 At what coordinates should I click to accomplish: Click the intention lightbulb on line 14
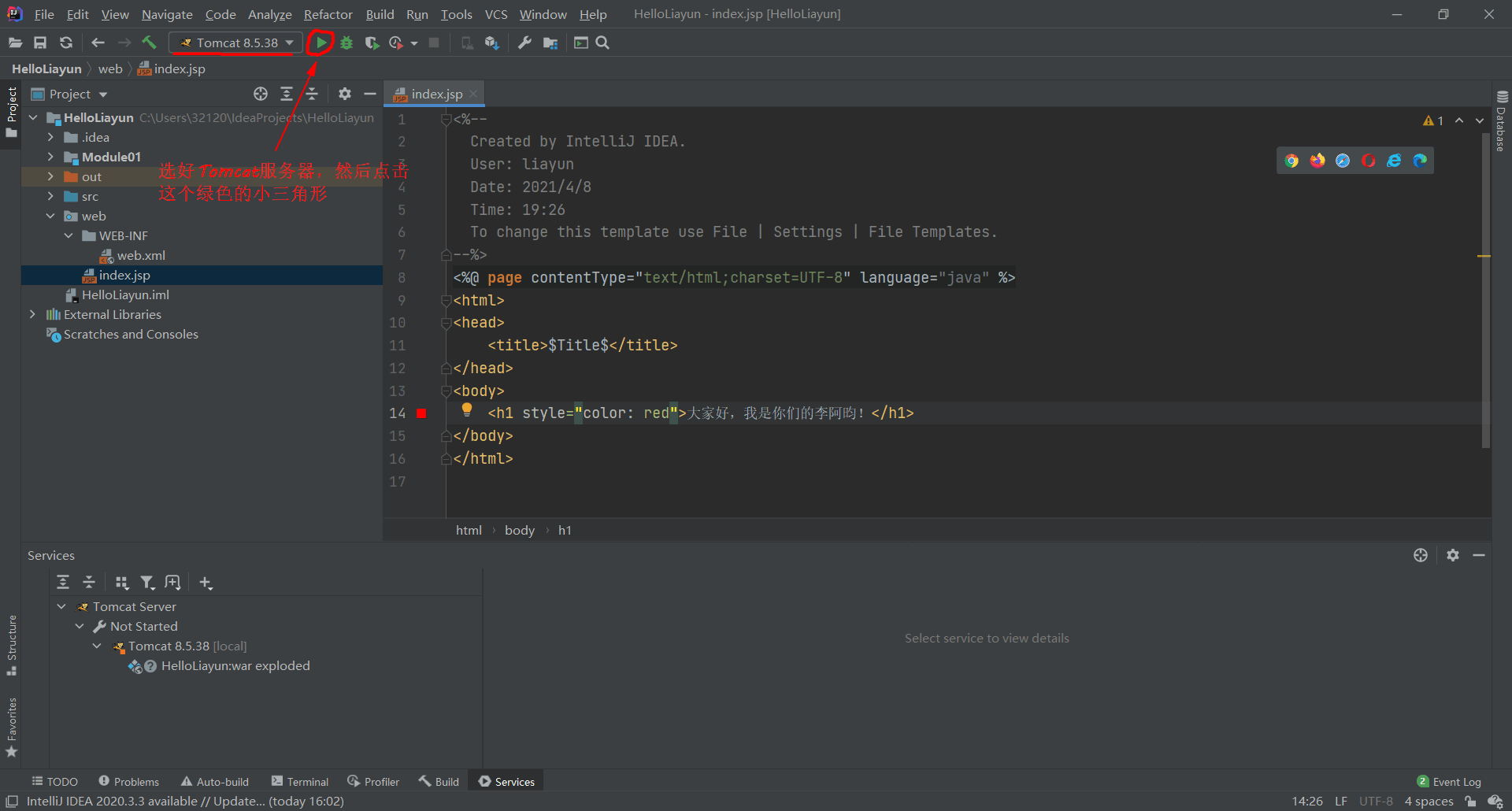467,409
